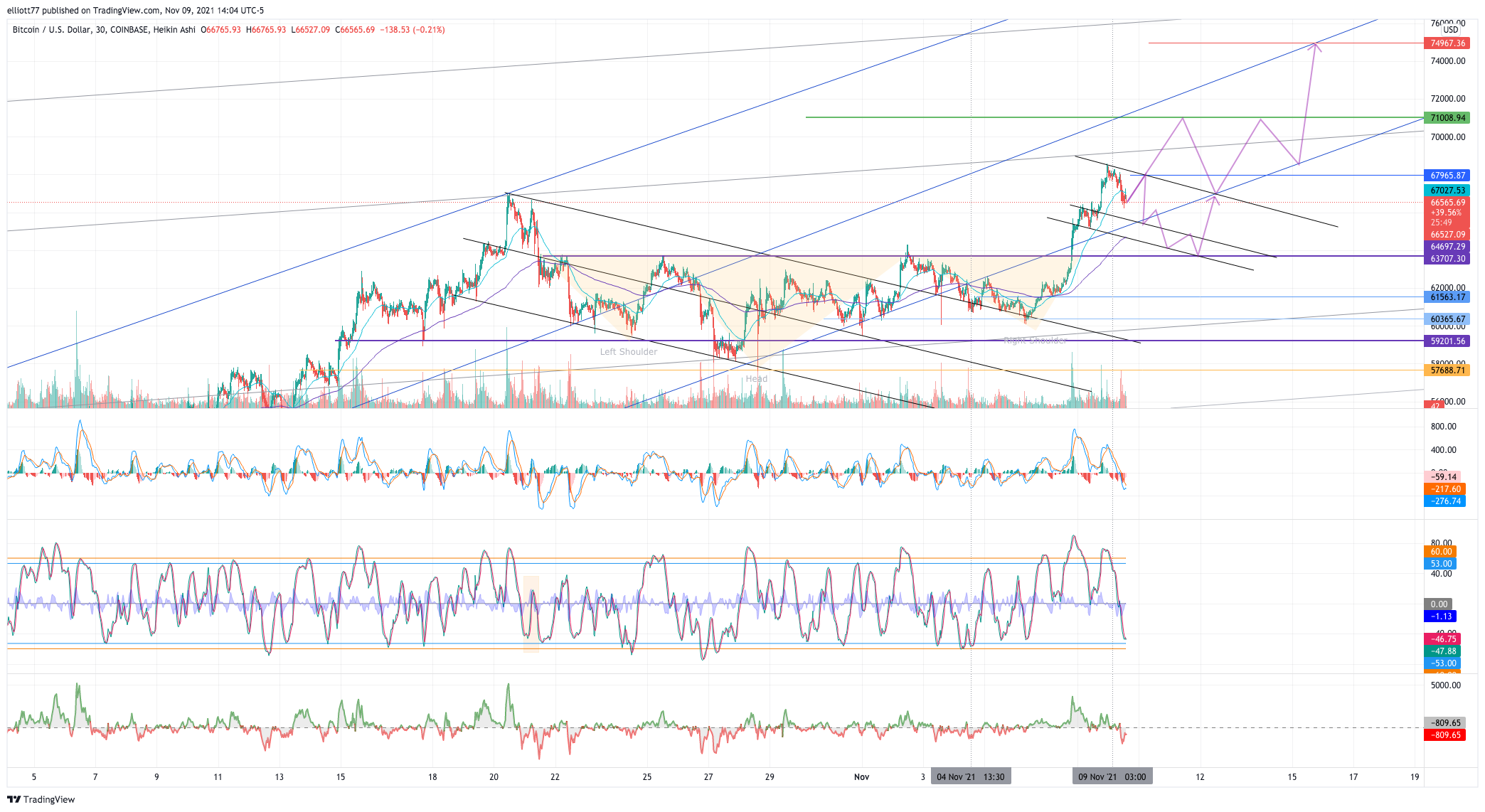Click the Nov label on the time axis
The height and width of the screenshot is (812, 1485).
[862, 777]
